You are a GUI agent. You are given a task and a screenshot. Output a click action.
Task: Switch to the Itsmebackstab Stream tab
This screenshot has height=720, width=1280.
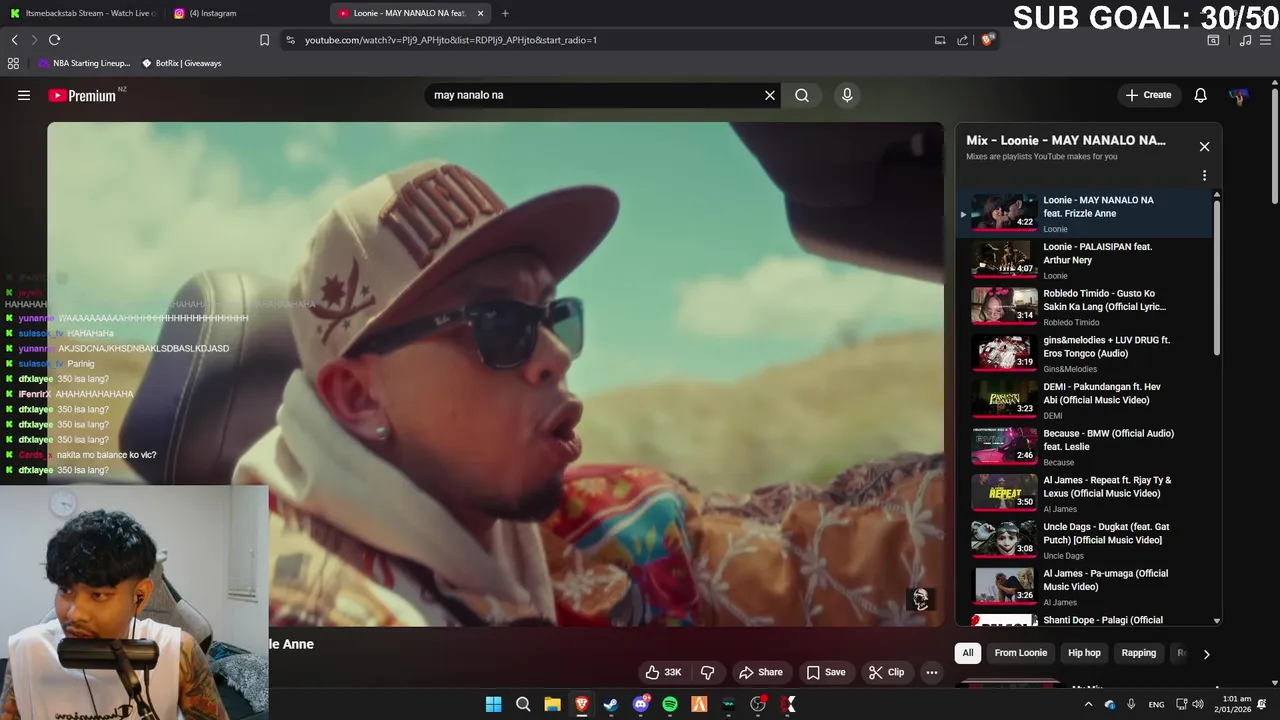(x=82, y=13)
